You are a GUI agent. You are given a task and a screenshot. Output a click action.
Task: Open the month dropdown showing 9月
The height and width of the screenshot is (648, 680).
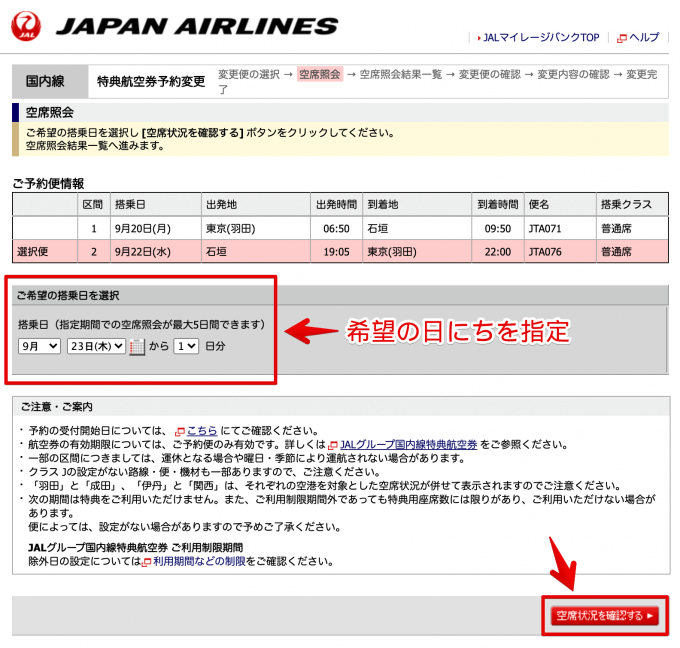point(39,346)
